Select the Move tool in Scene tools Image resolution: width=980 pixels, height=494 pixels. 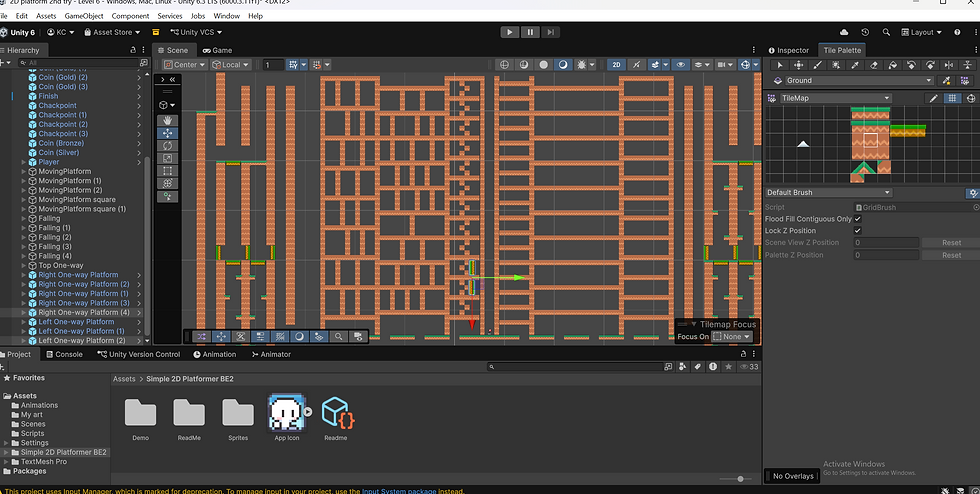point(168,133)
